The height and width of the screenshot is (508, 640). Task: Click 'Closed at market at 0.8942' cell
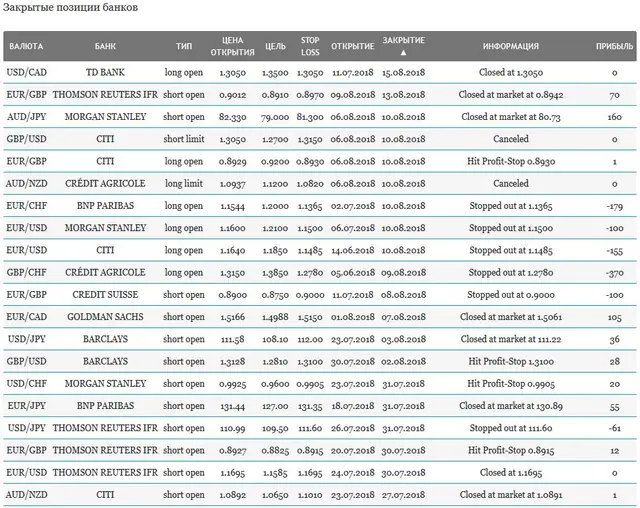pyautogui.click(x=511, y=95)
